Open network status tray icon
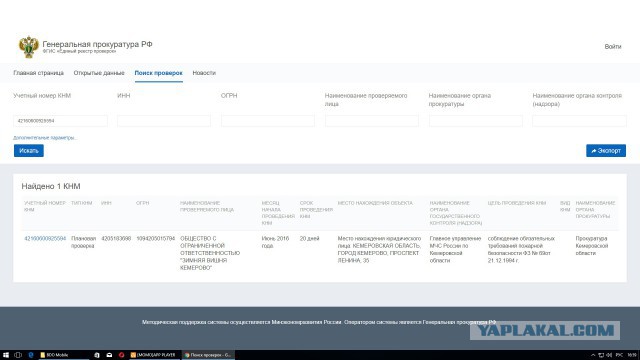Viewport: 640px width, 360px height. [x=601, y=355]
